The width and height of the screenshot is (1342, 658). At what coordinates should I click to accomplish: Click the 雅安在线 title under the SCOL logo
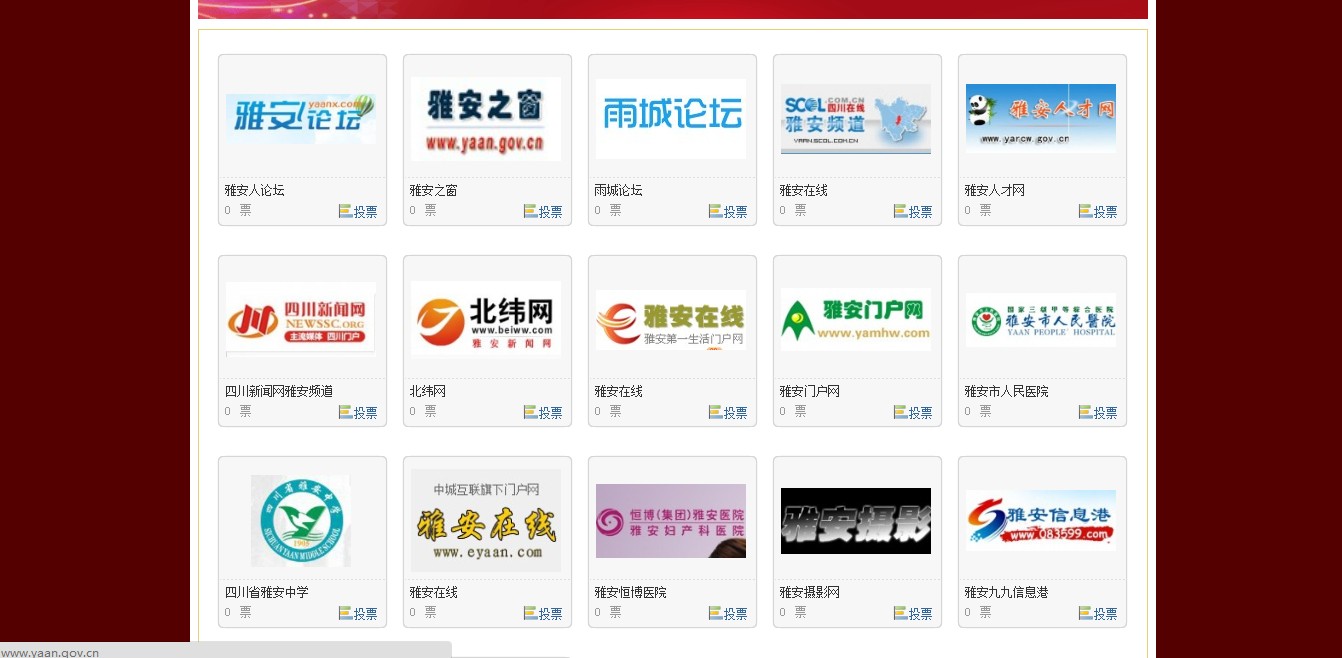[803, 190]
